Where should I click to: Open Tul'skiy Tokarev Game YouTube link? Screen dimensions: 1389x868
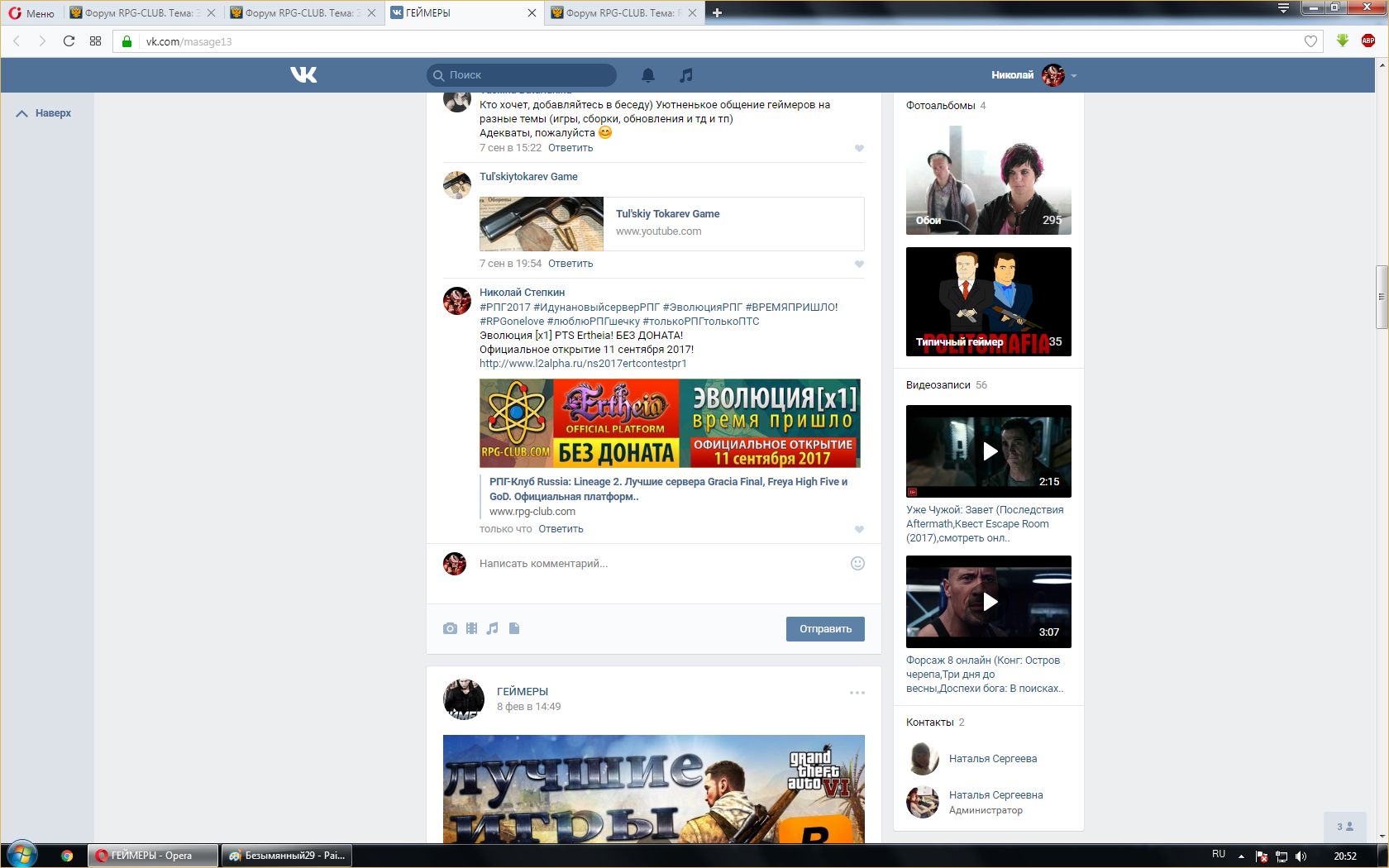[667, 214]
